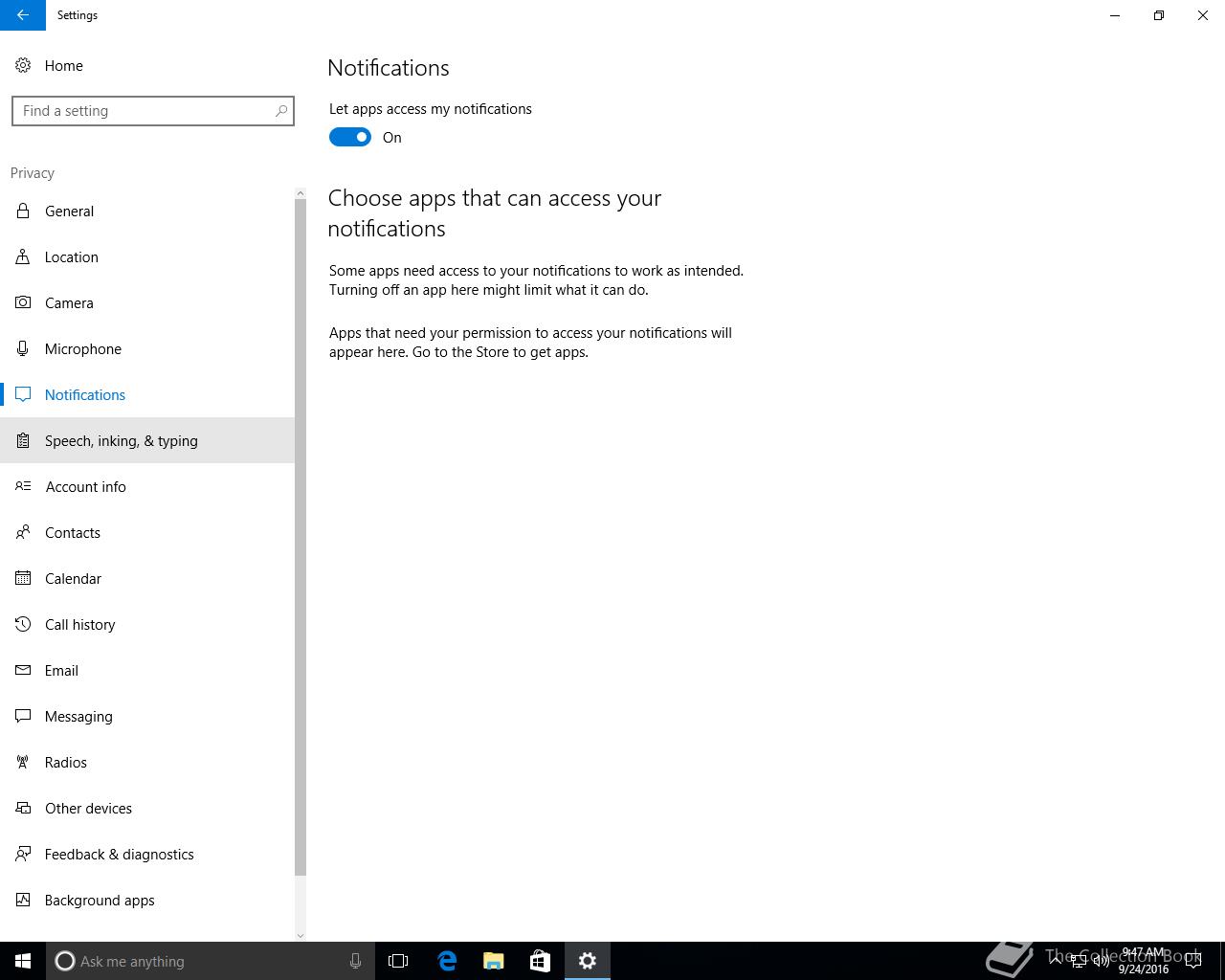1225x980 pixels.
Task: Open Other devices page
Action: (x=147, y=808)
